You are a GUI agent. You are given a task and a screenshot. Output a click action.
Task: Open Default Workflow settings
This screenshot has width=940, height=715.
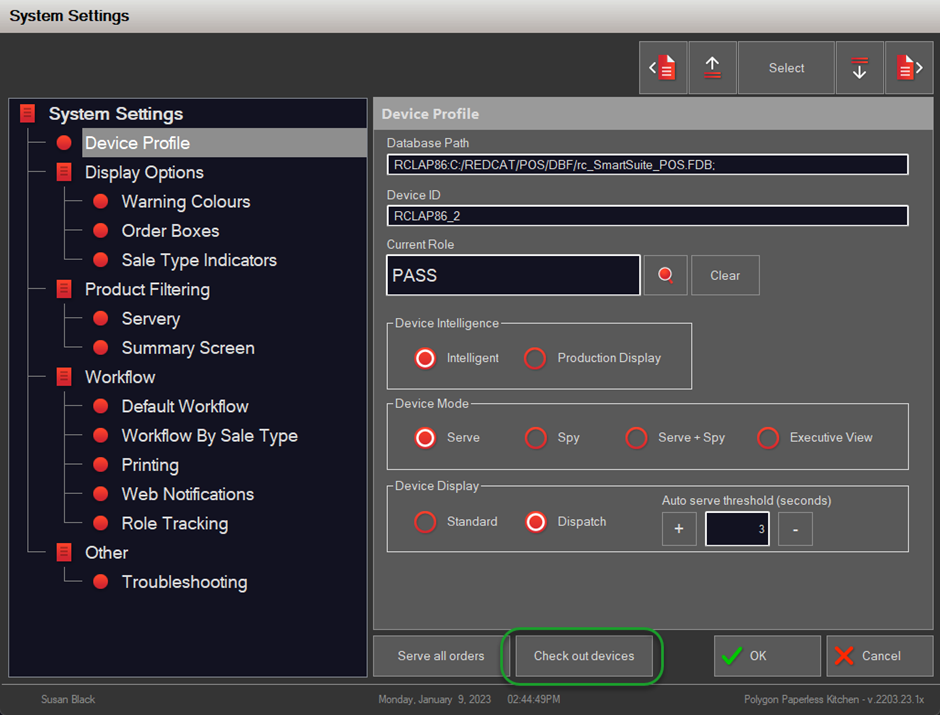pos(185,406)
